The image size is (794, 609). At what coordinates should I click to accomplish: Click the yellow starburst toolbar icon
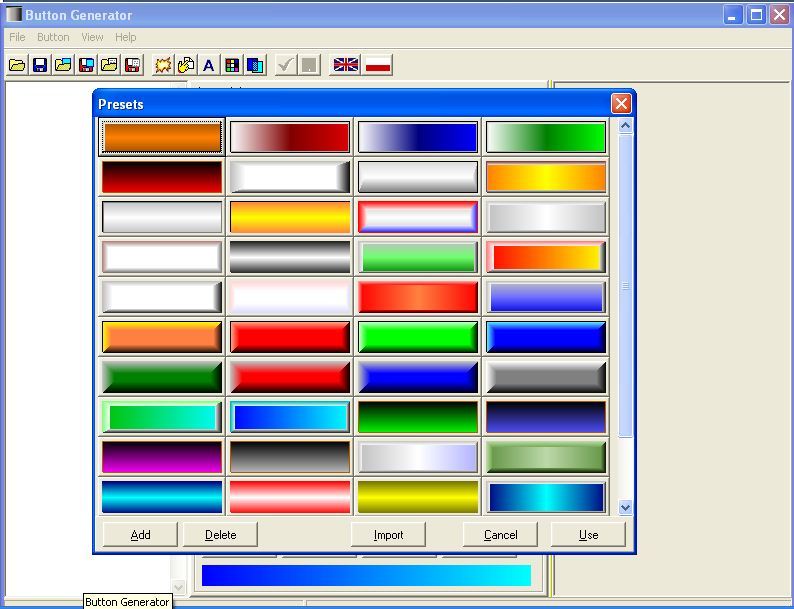[x=163, y=65]
